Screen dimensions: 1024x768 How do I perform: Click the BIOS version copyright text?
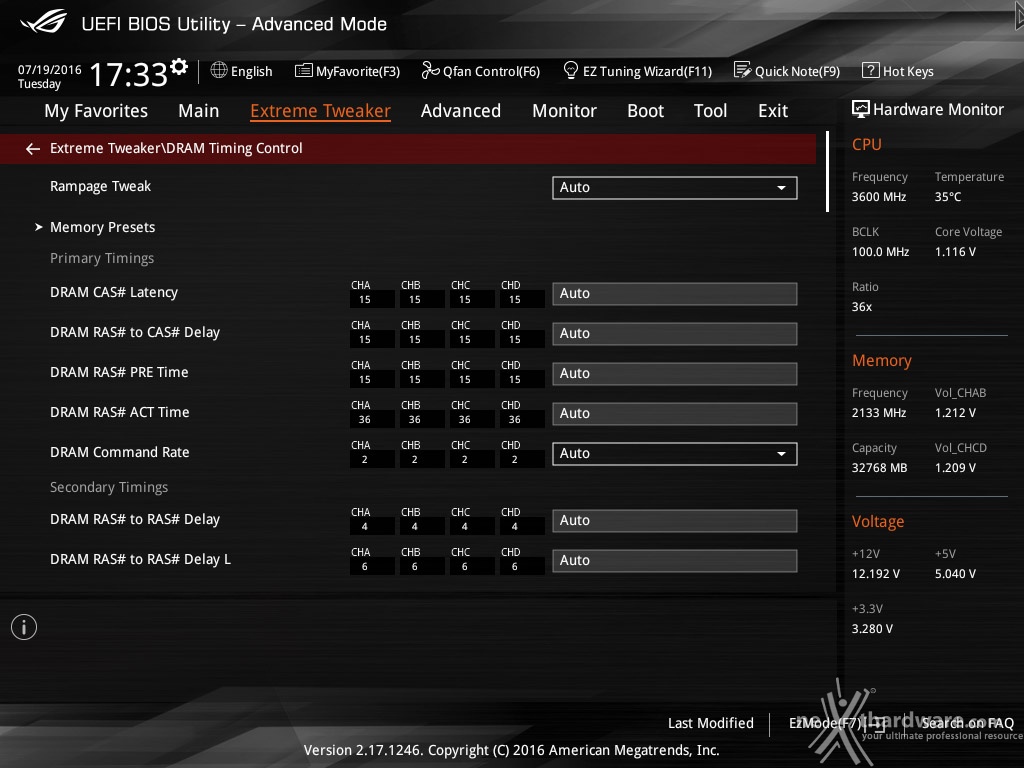click(511, 750)
